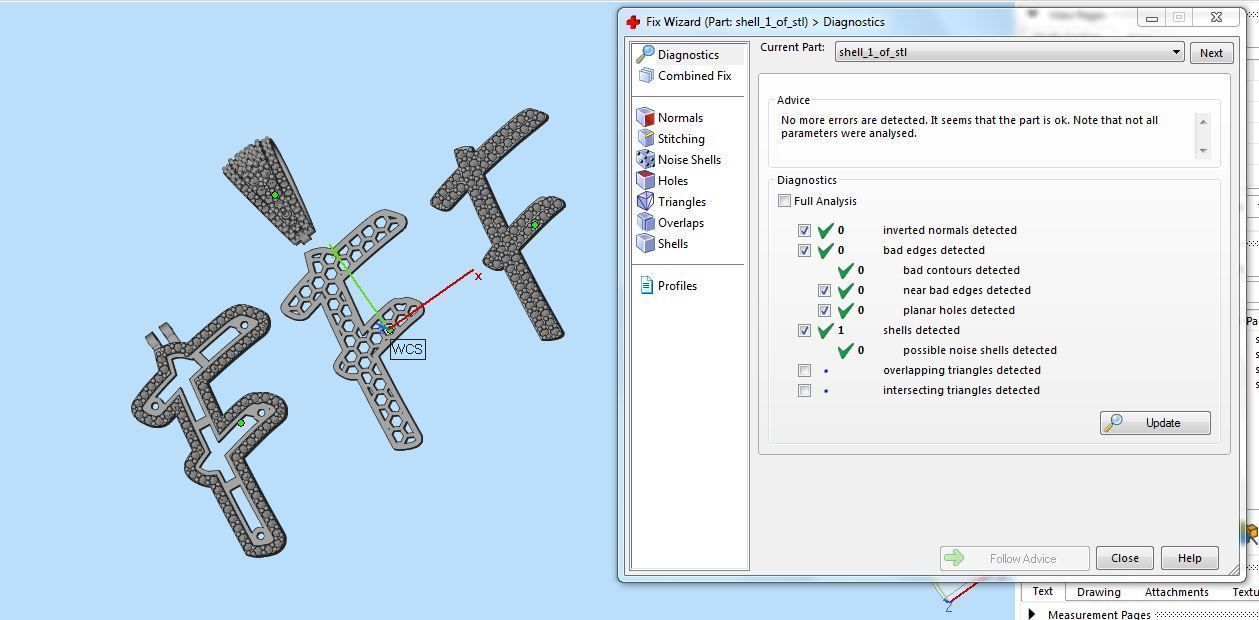Viewport: 1259px width, 620px height.
Task: Uncheck inverted normals detected checkbox
Action: 804,230
